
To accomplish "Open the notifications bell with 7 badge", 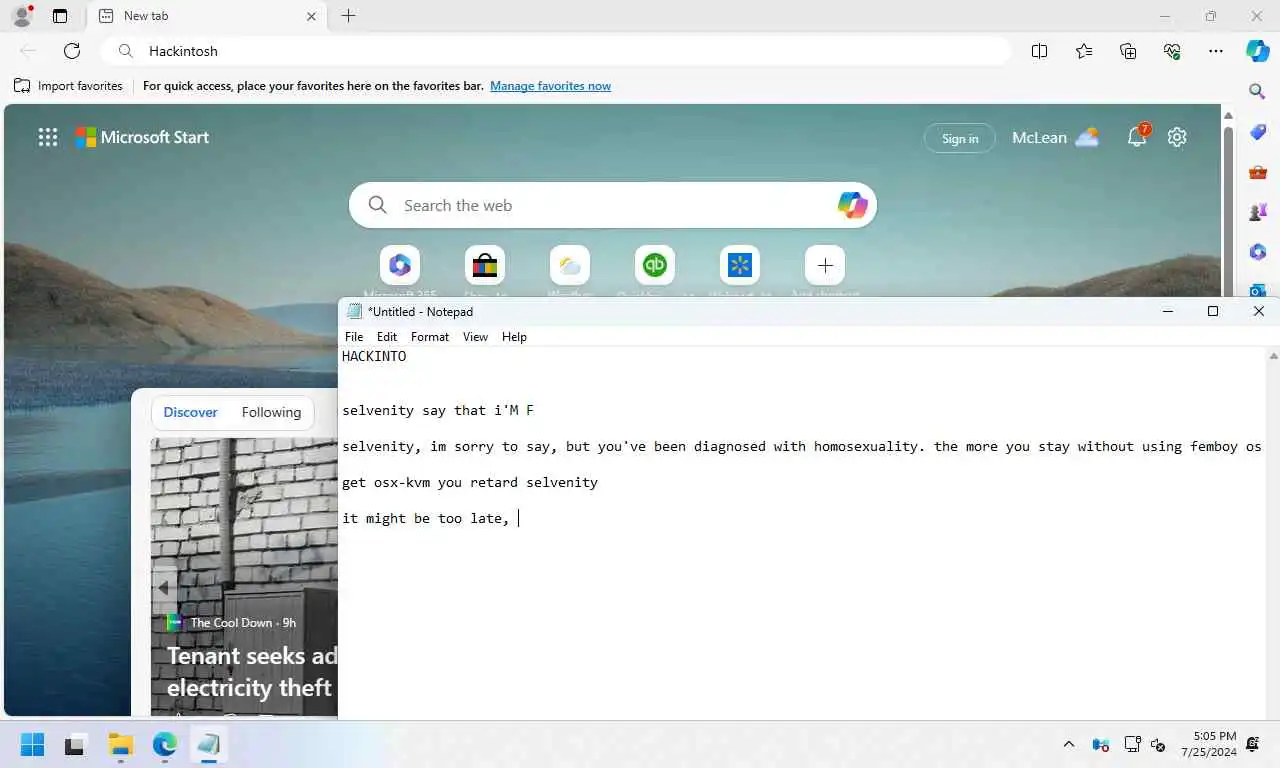I will tap(1138, 137).
